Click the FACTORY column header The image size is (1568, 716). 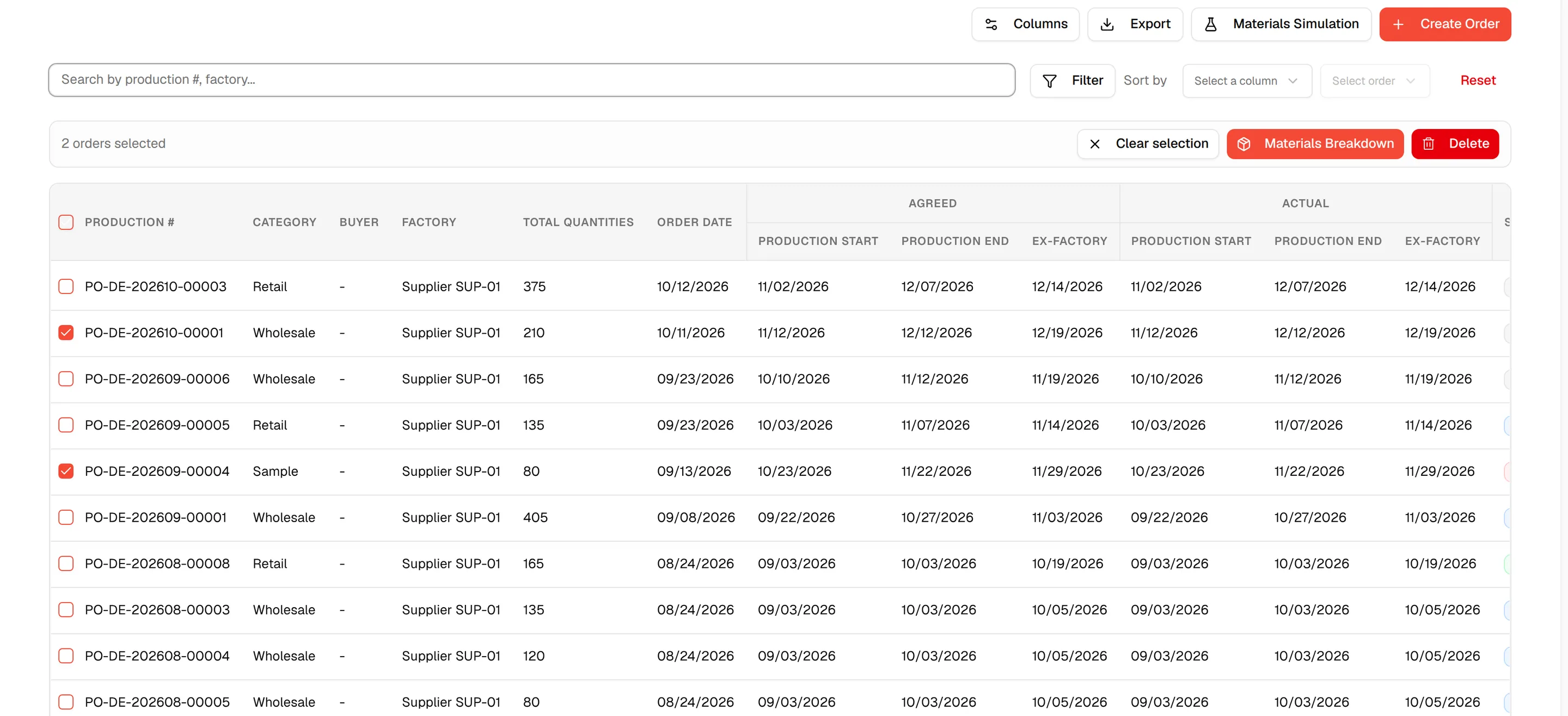(x=428, y=222)
